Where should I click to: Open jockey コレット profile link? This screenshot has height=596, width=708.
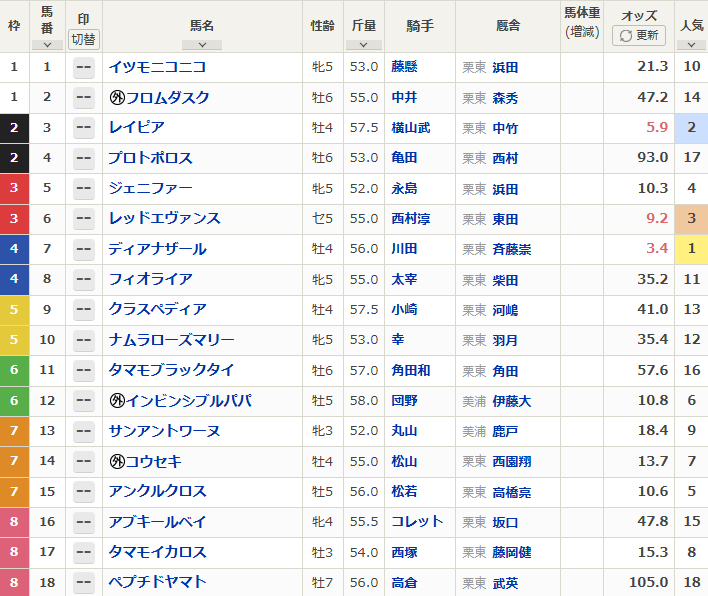[x=417, y=522]
